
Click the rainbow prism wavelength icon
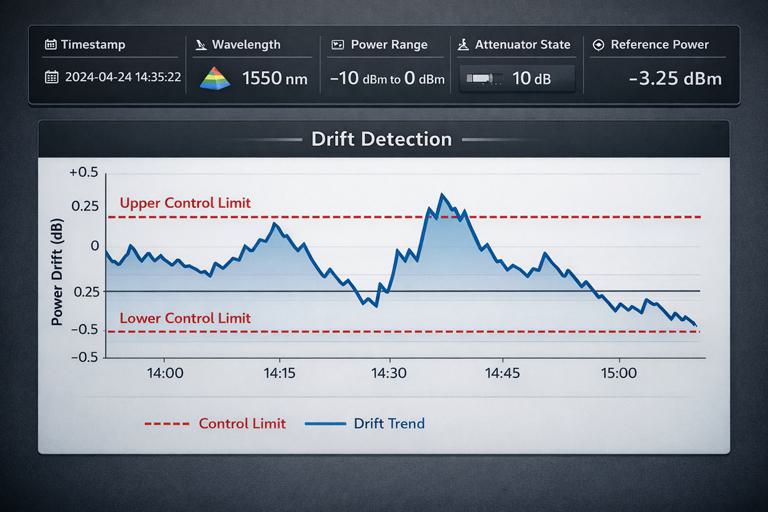click(x=215, y=77)
